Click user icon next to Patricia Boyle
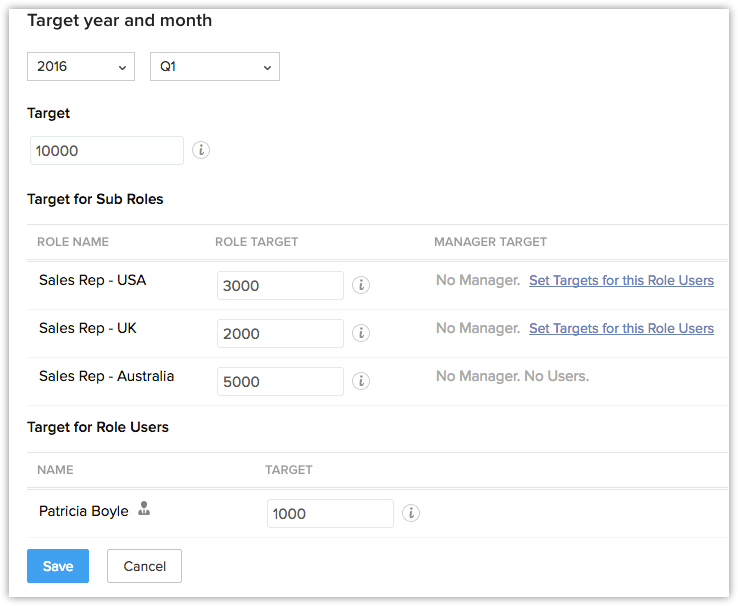This screenshot has height=606, width=738. [144, 509]
